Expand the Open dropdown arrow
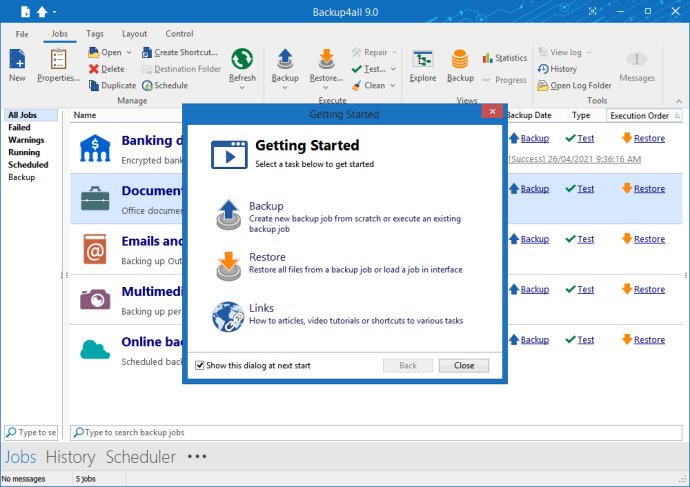This screenshot has height=487, width=690. [129, 52]
